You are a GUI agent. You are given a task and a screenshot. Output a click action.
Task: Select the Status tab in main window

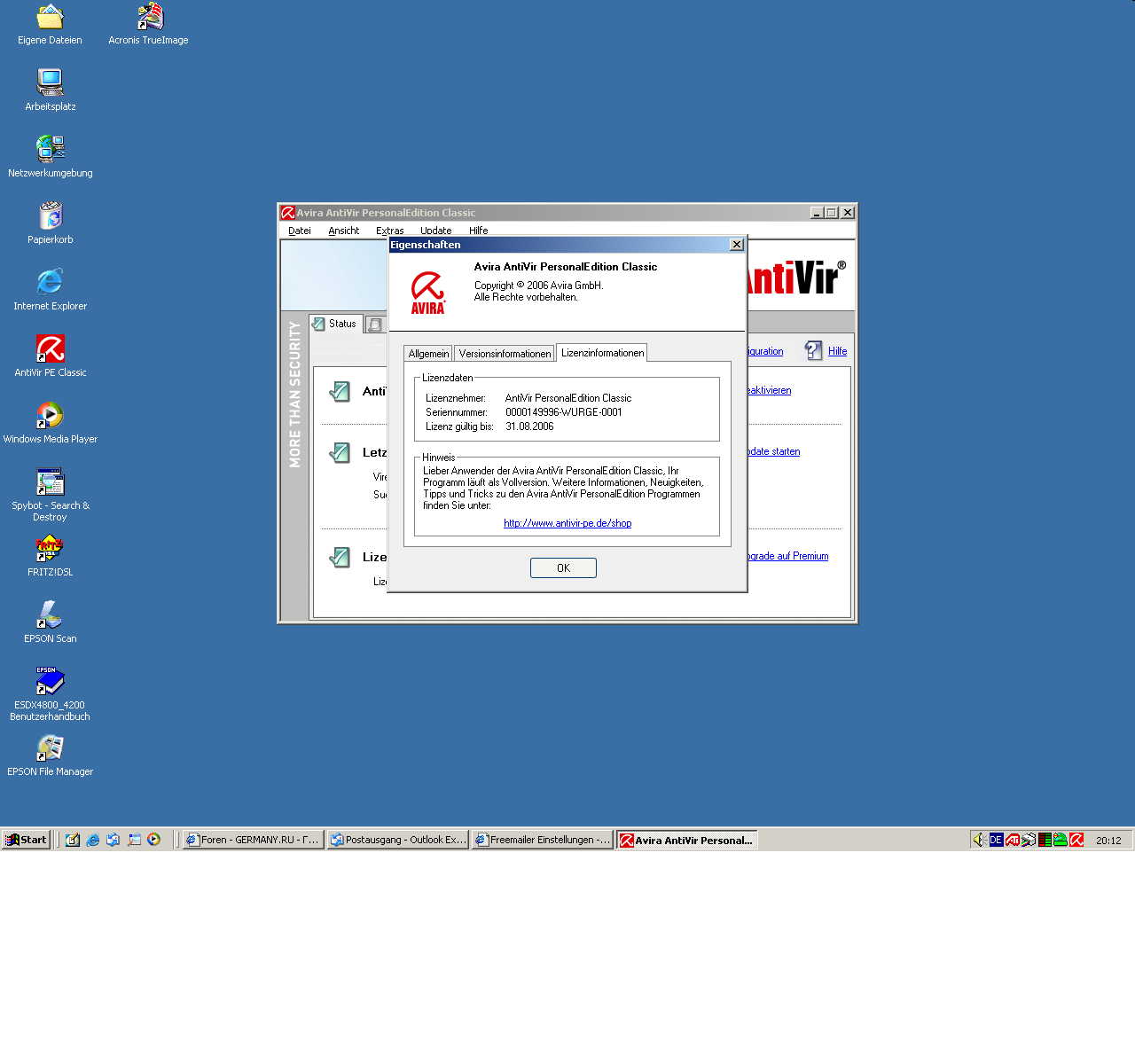pos(335,324)
